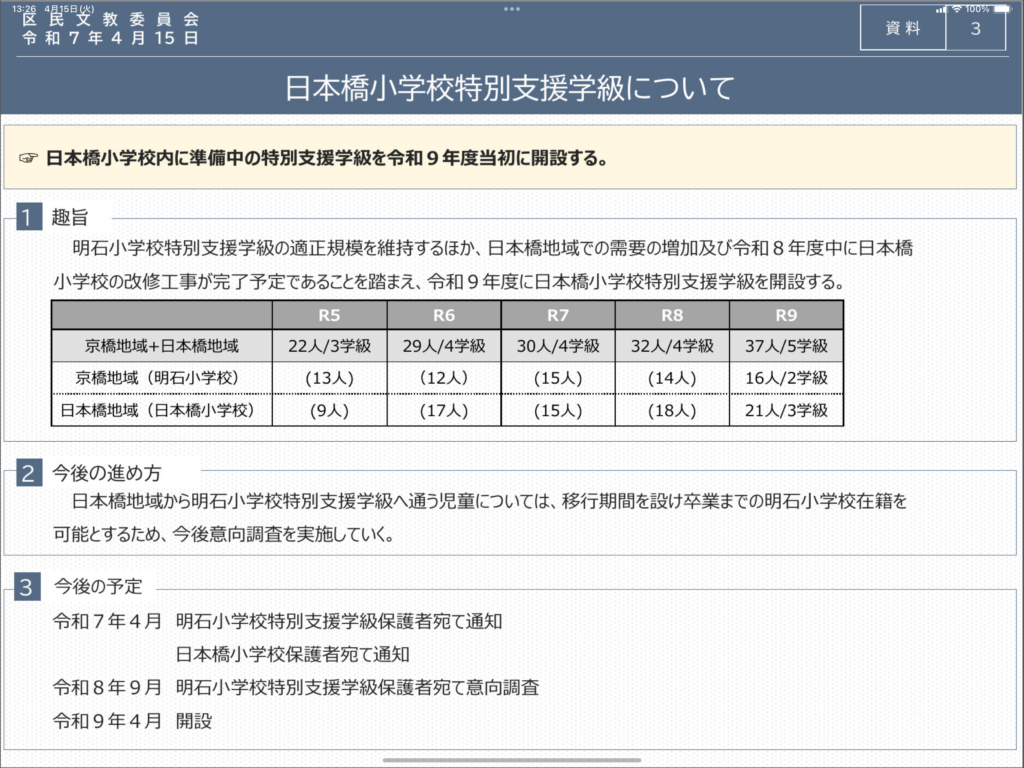Screen dimensions: 1024x768
Task: Tap cell 16人/2学級
Action: pyautogui.click(x=786, y=378)
